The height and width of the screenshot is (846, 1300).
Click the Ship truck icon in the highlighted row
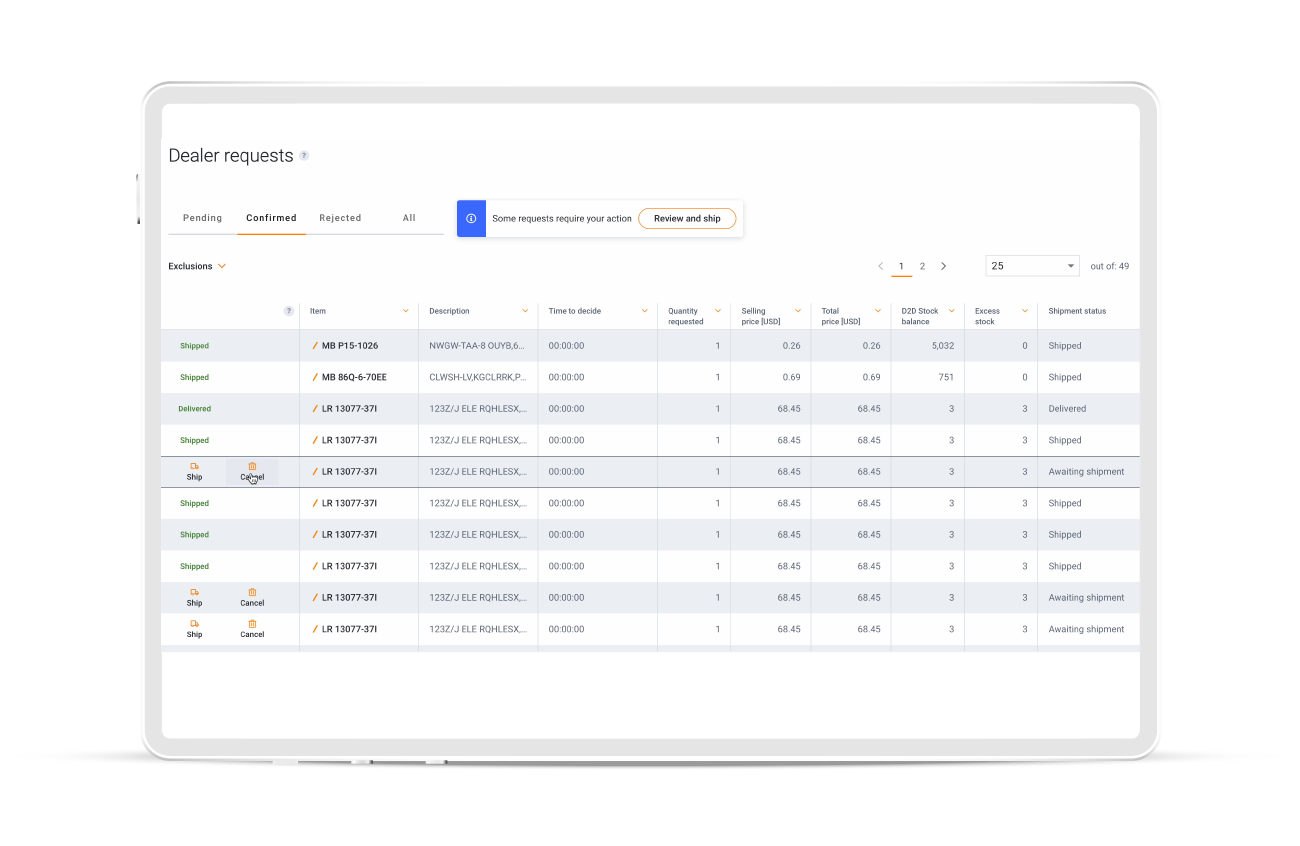tap(194, 466)
